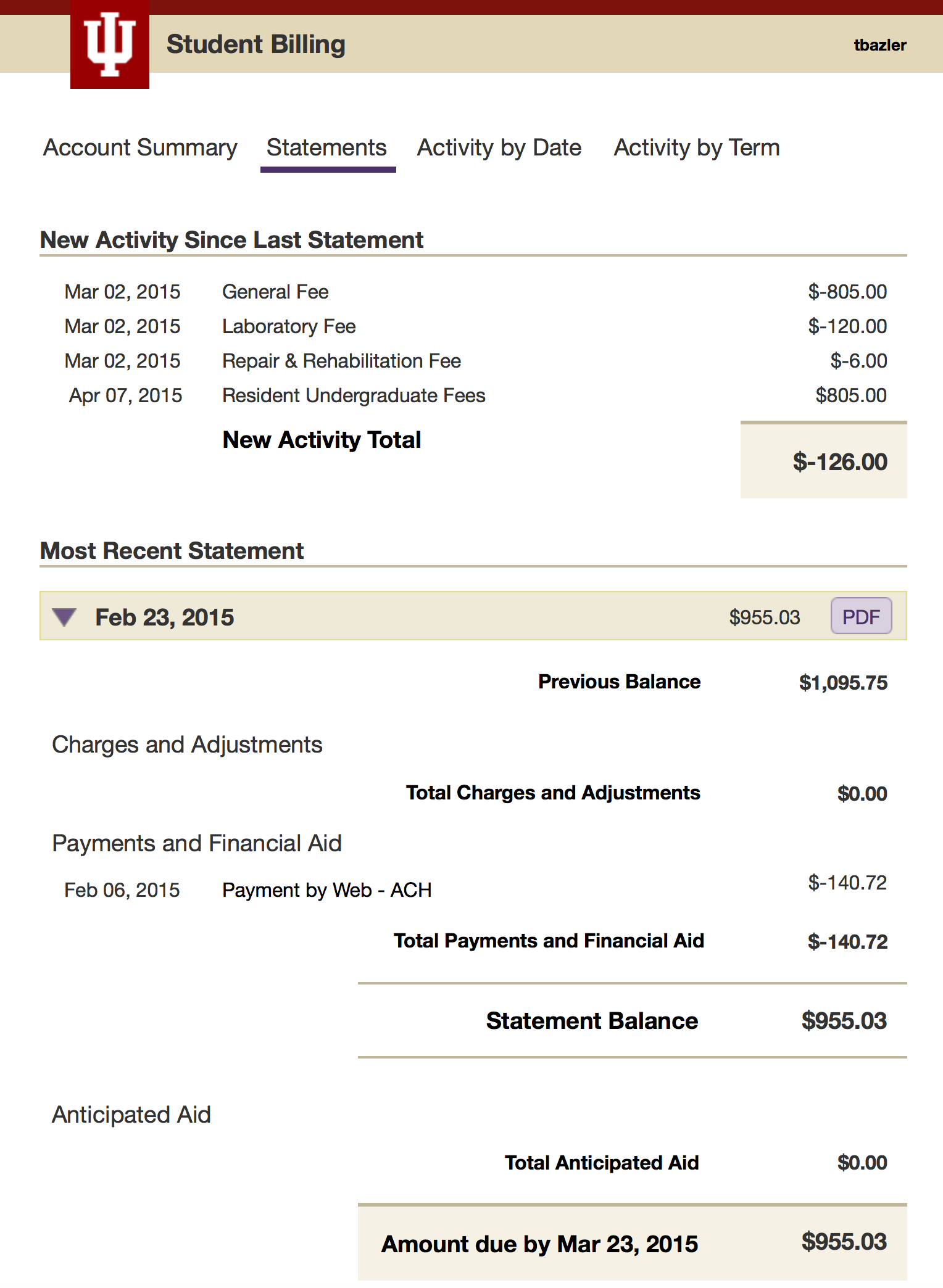Download the statement PDF
This screenshot has height=1288, width=943.
click(861, 616)
